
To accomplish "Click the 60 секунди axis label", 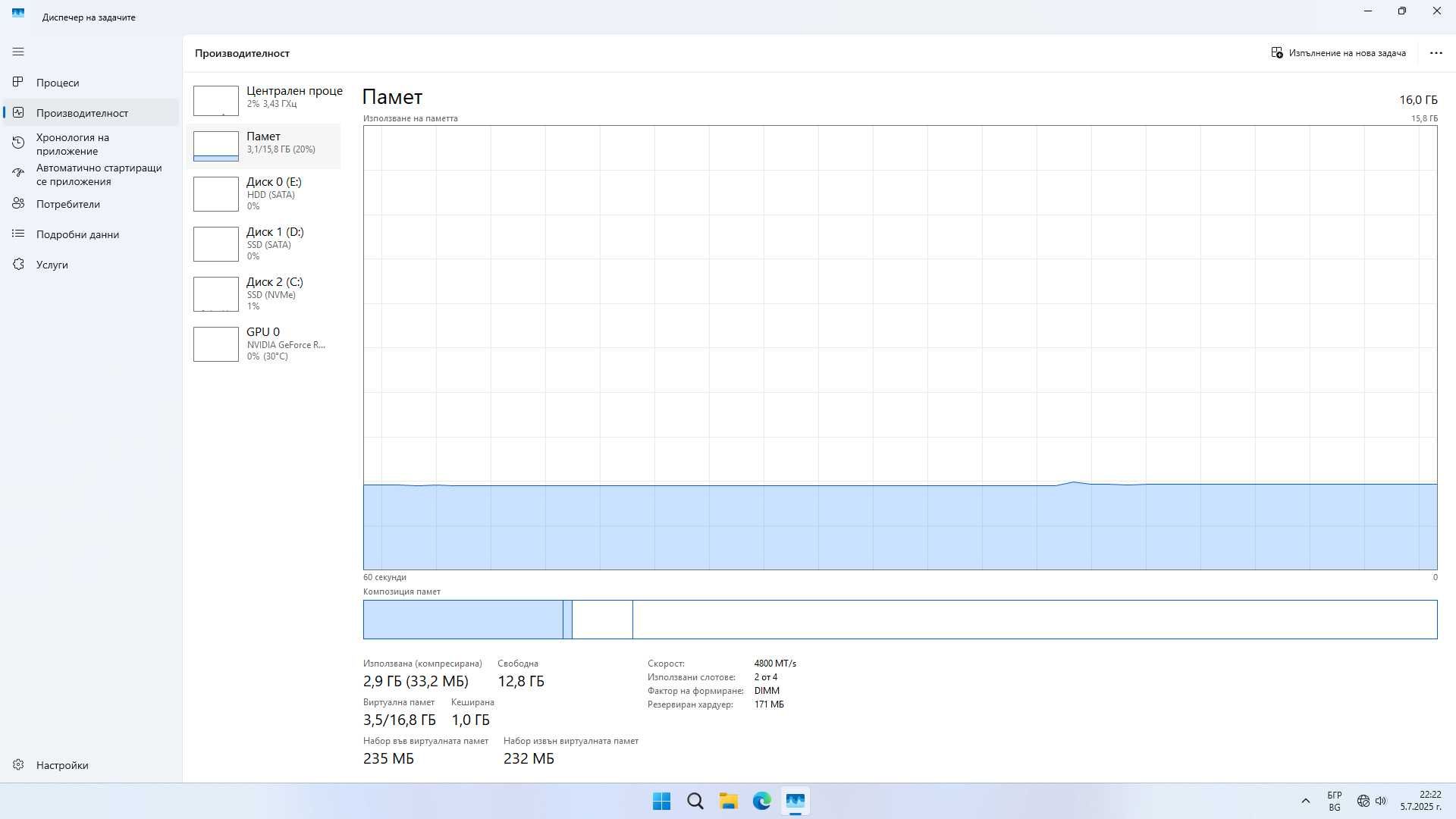I will [384, 577].
